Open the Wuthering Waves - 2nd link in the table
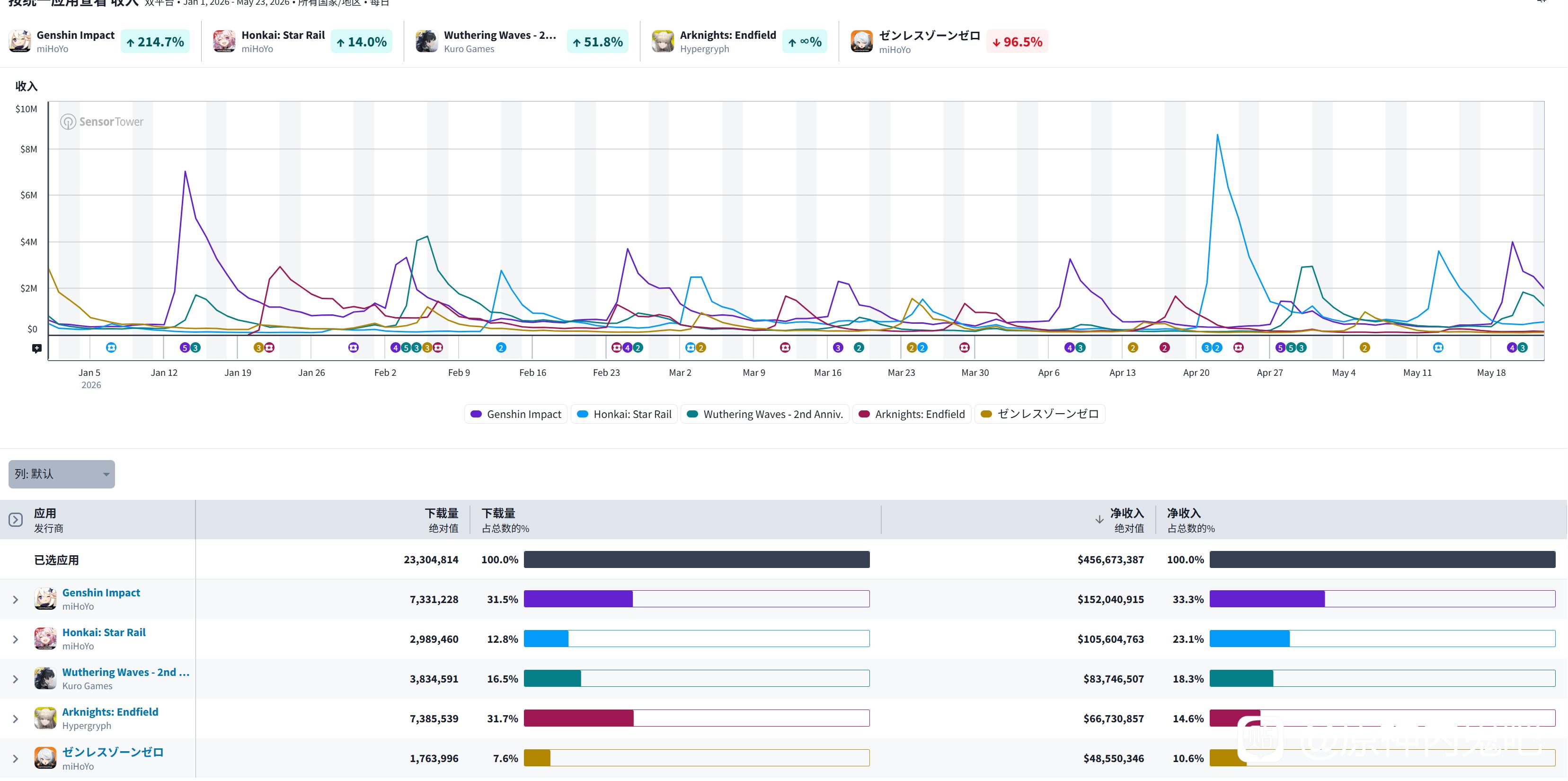 click(126, 672)
